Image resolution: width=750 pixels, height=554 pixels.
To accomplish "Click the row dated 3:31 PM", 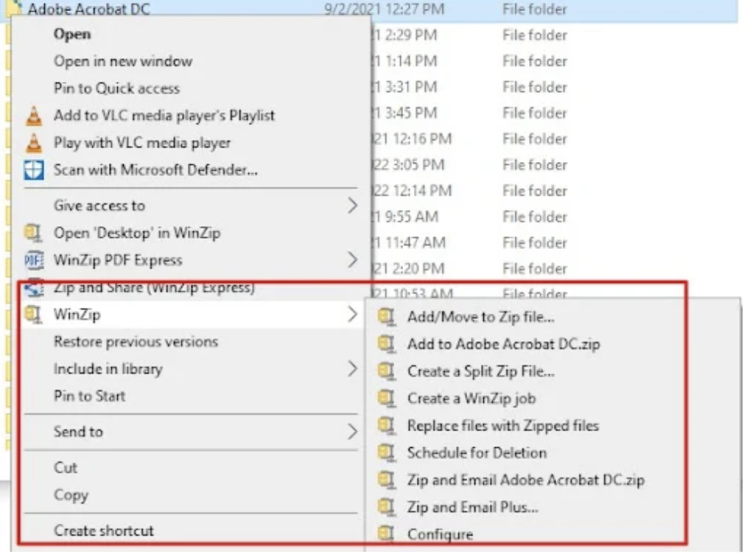I will pos(555,87).
